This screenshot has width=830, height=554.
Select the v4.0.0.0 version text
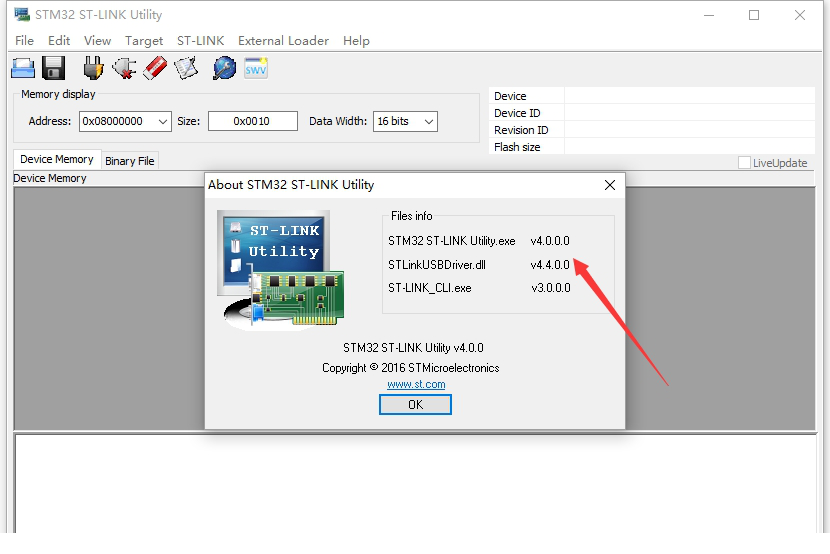(x=550, y=241)
